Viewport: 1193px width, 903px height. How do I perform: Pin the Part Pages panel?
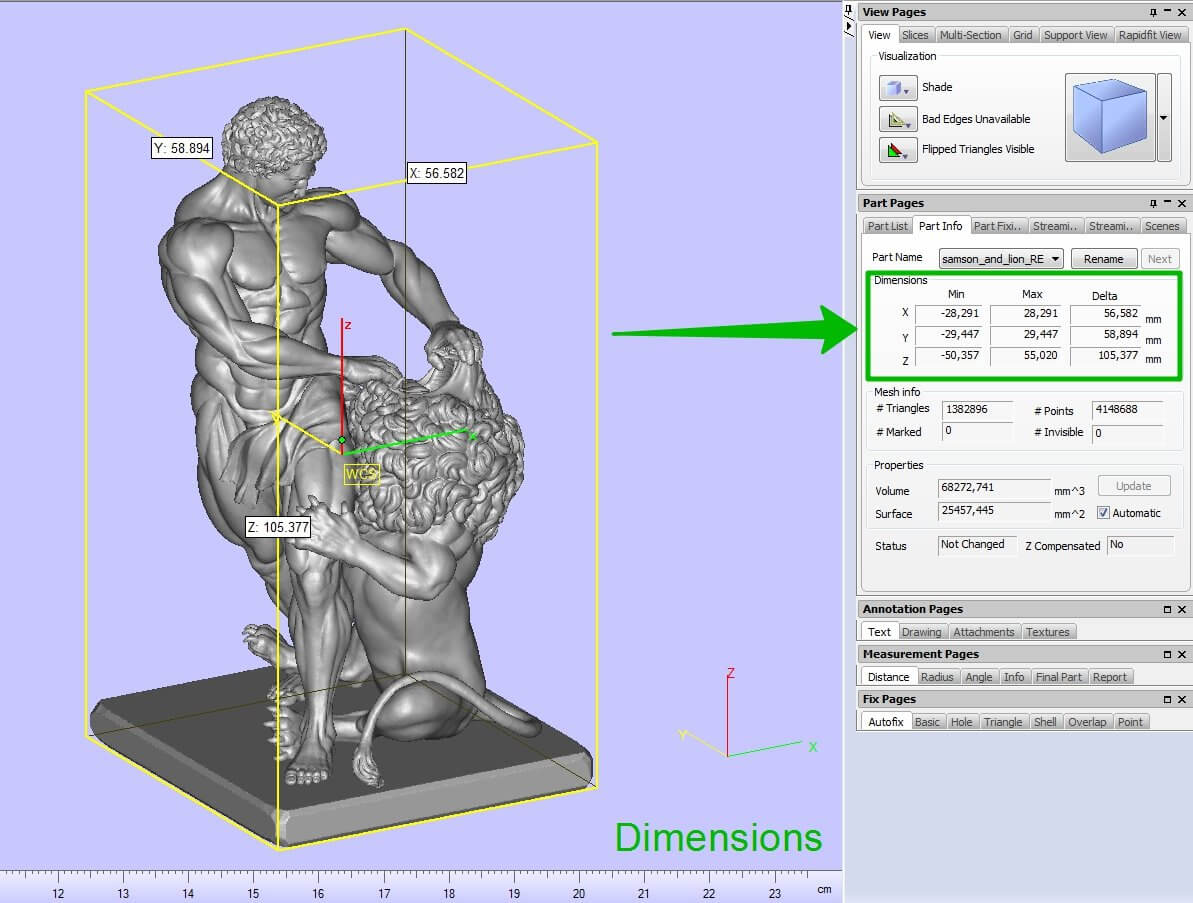[x=1153, y=203]
